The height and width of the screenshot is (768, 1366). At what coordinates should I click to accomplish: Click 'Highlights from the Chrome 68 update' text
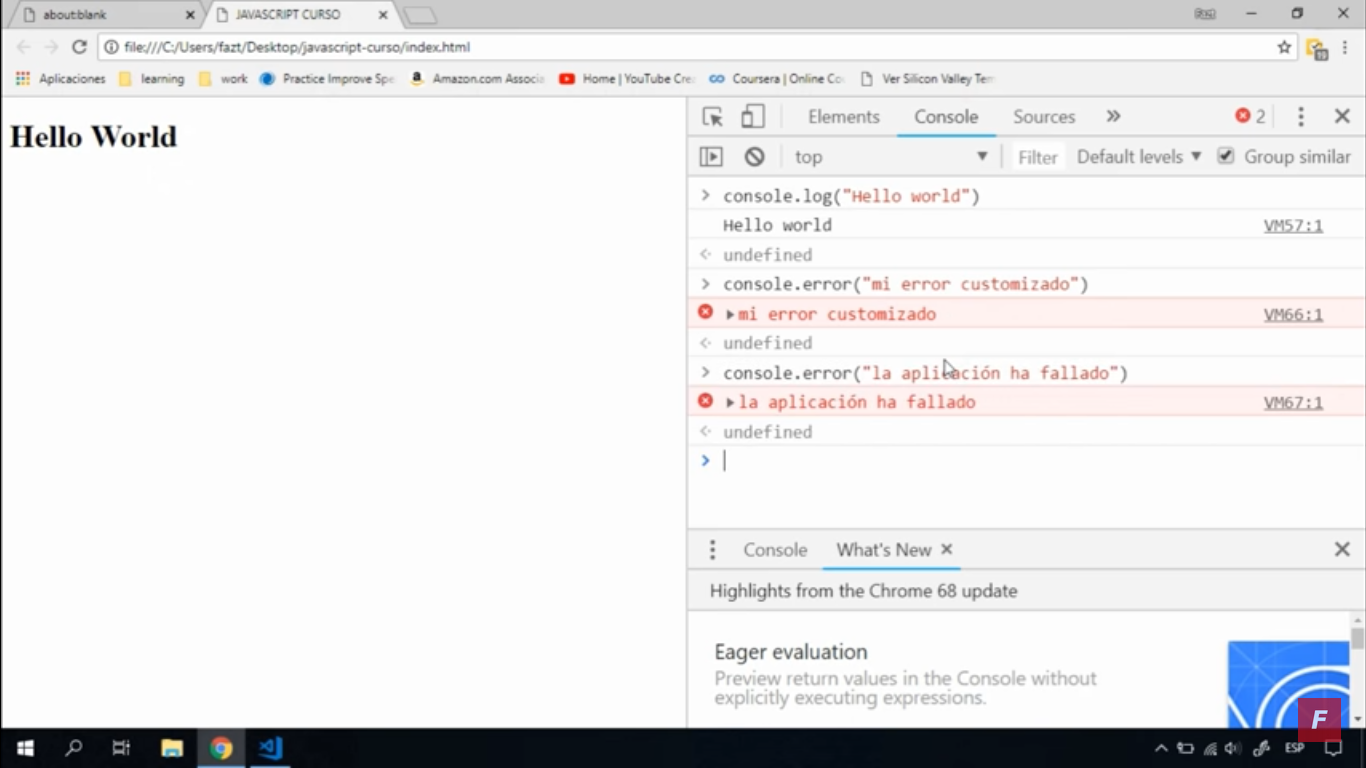(863, 591)
